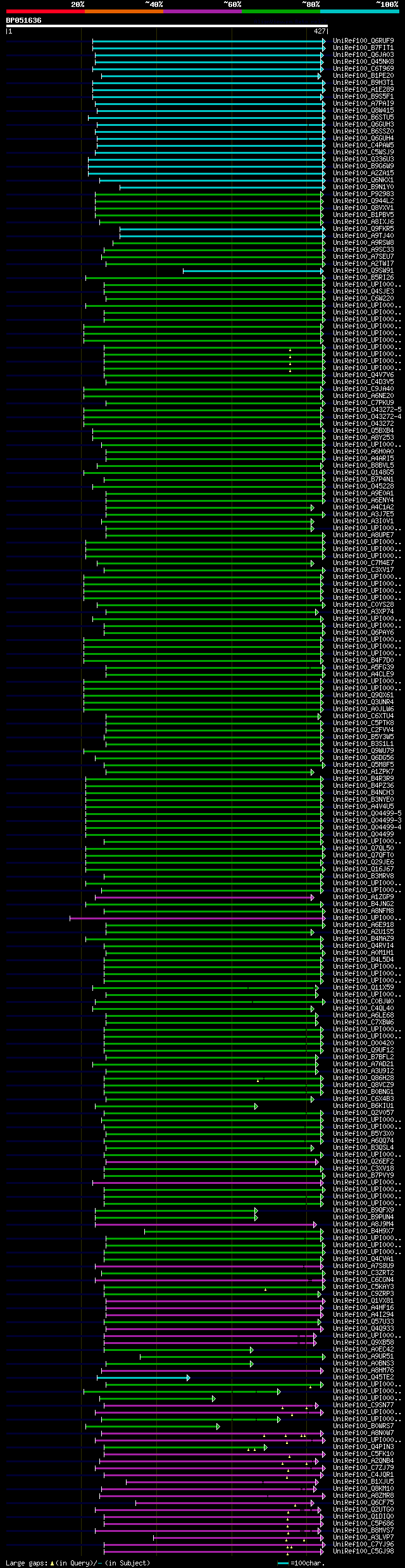The width and height of the screenshot is (405, 1568).
Task: Click the green ~80% identity legend segment
Action: point(280,11)
